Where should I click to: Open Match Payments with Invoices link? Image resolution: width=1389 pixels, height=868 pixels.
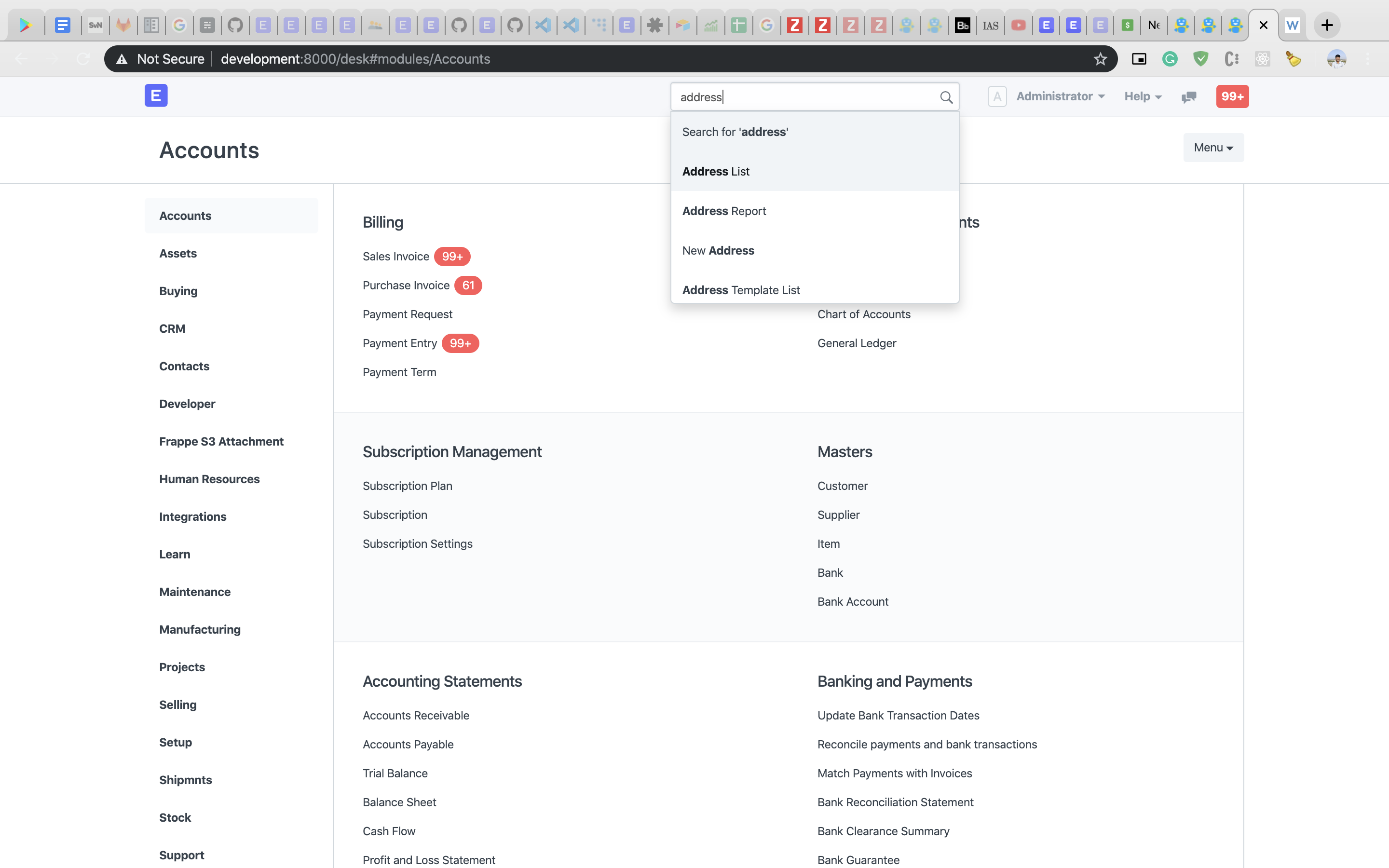[x=894, y=773]
